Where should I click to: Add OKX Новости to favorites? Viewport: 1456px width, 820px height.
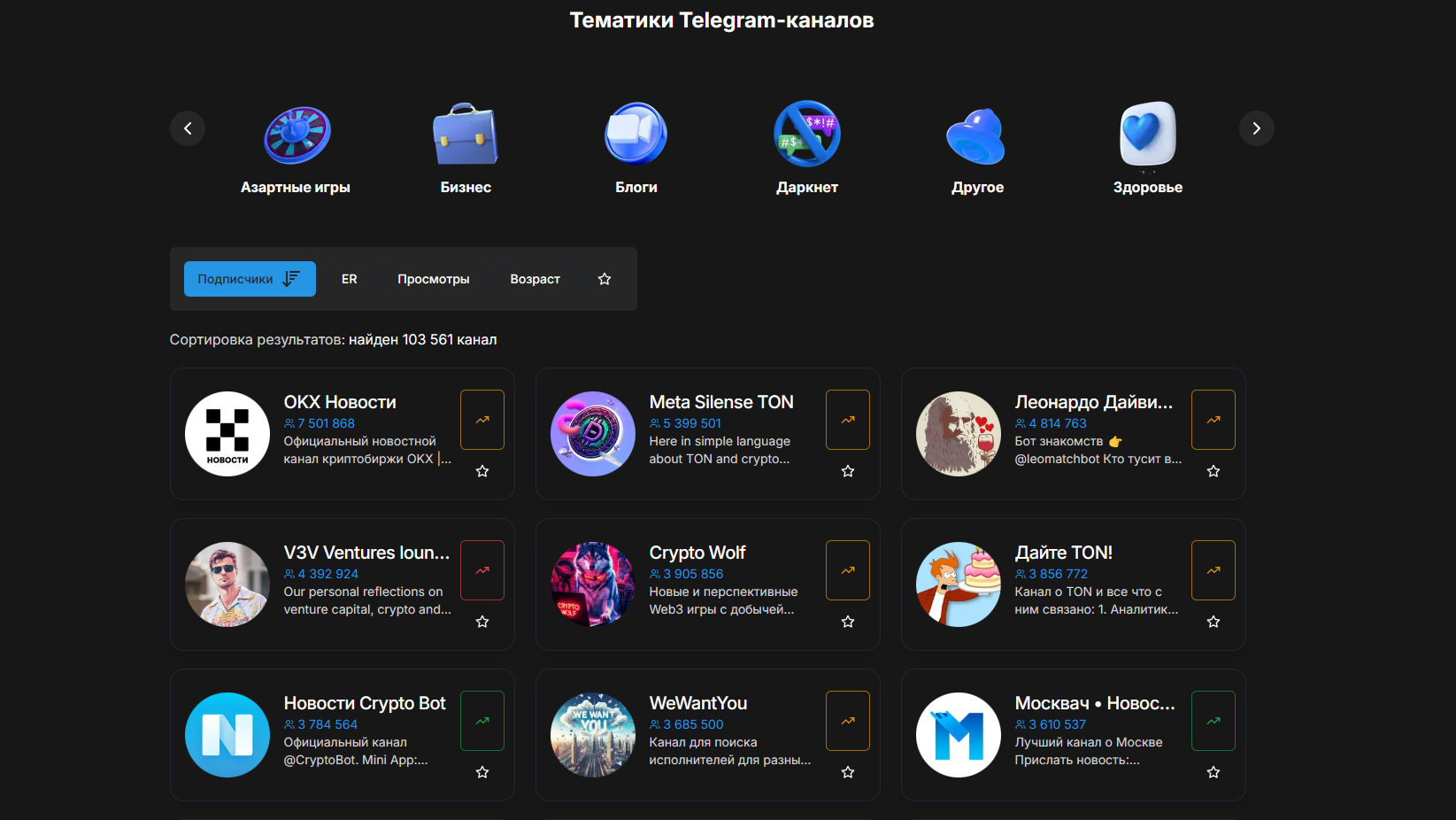click(x=482, y=471)
